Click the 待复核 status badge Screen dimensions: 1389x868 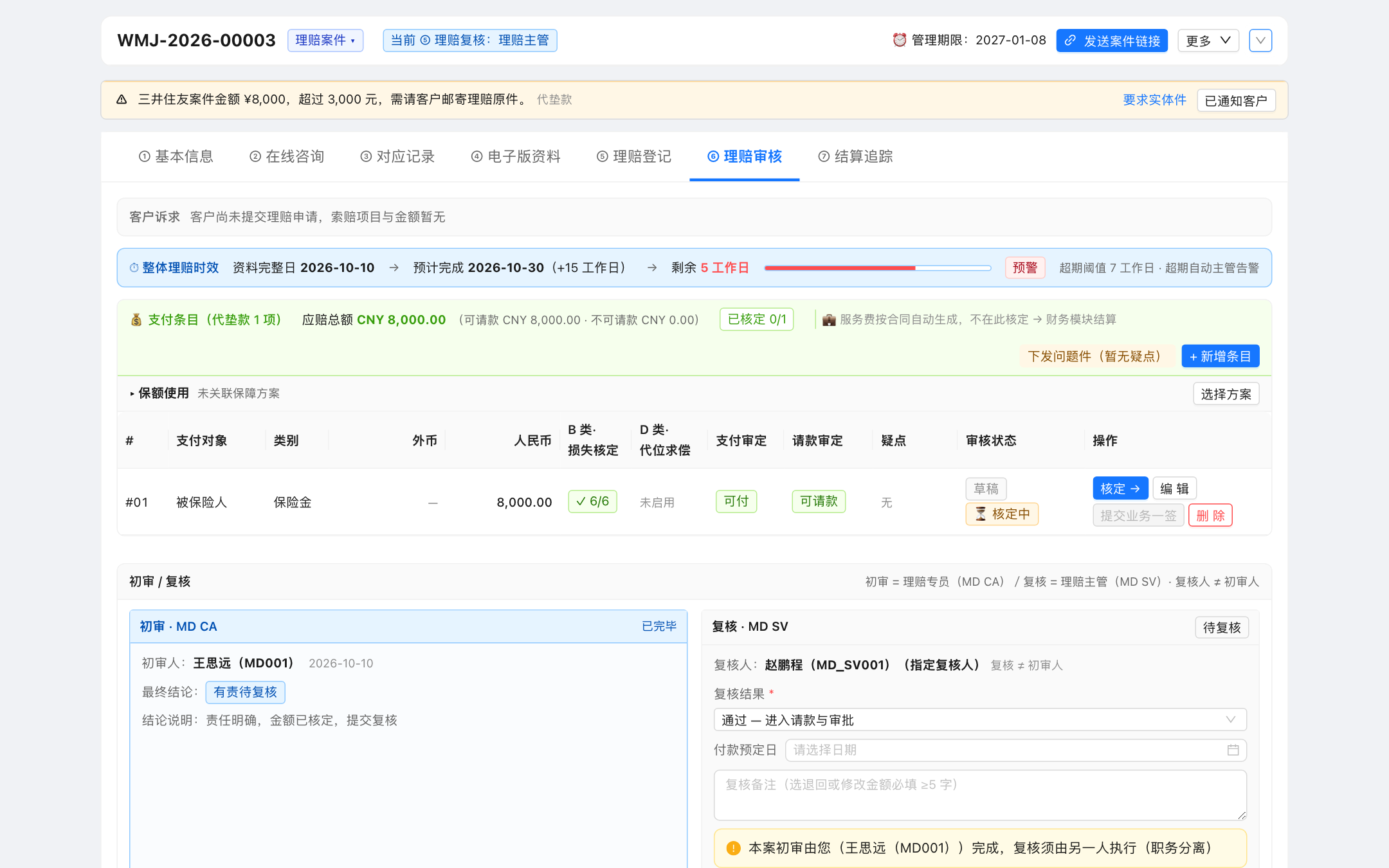pos(1222,628)
